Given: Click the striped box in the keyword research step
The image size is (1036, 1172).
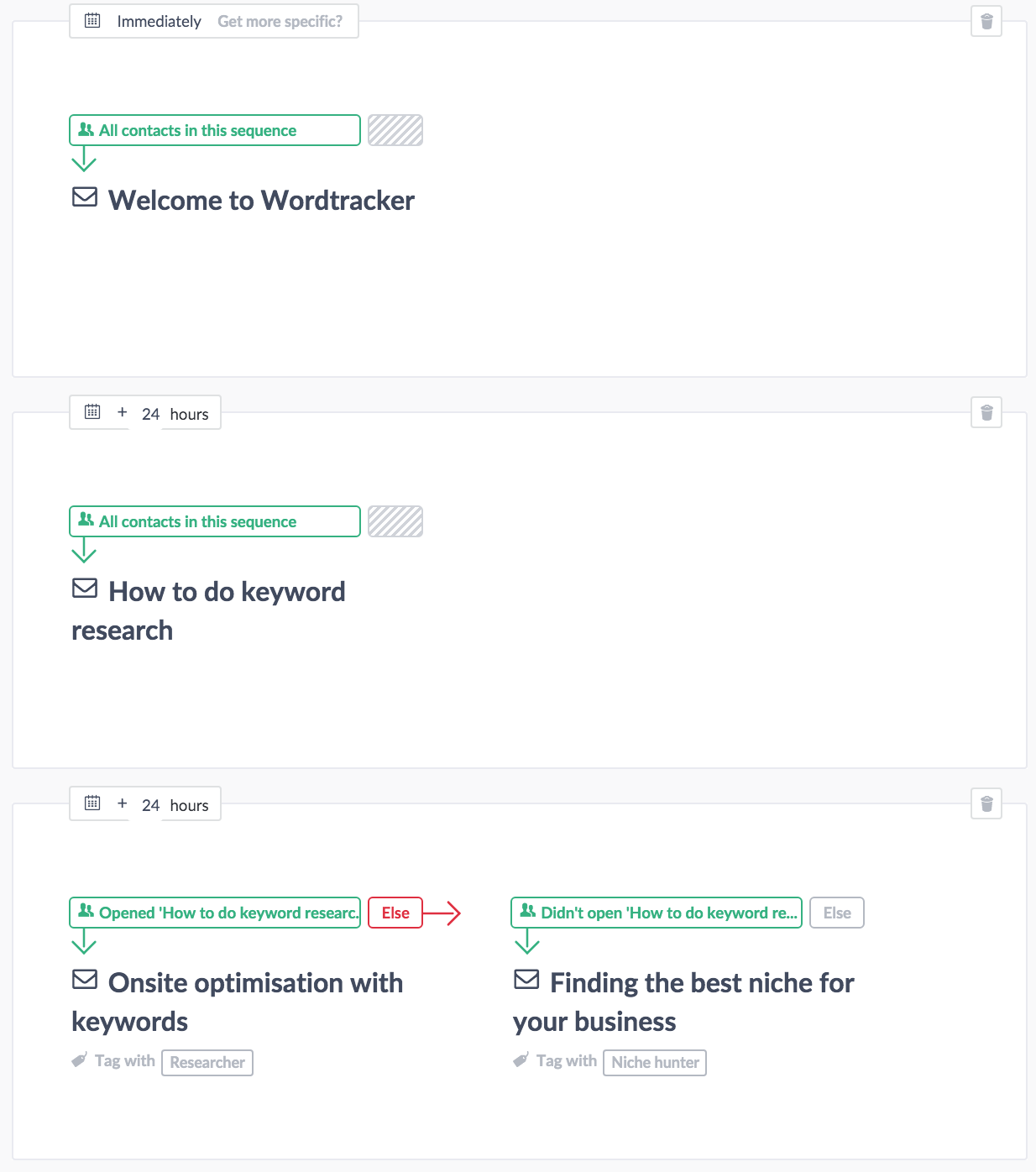Looking at the screenshot, I should pyautogui.click(x=395, y=521).
